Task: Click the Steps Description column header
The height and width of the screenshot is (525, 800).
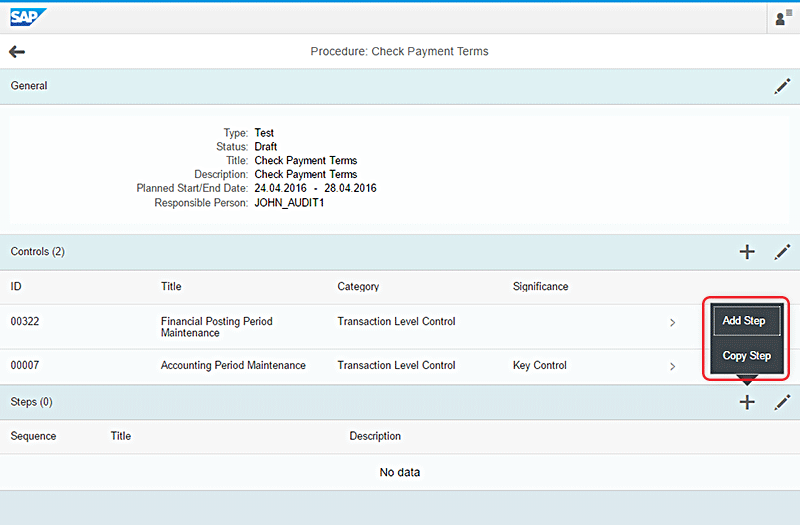Action: coord(375,436)
